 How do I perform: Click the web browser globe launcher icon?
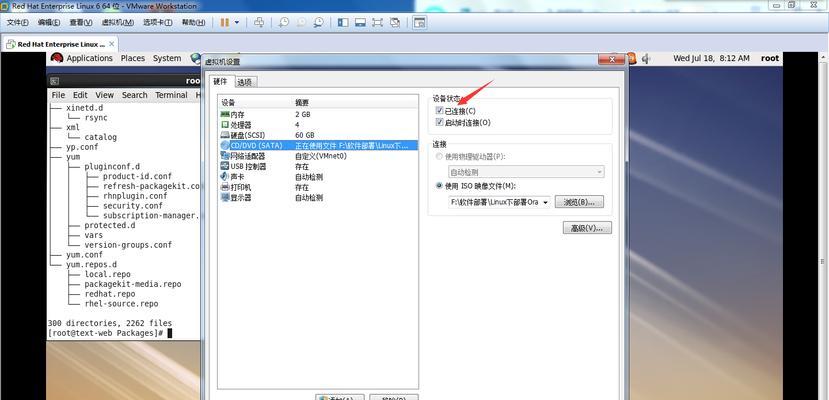coord(196,58)
